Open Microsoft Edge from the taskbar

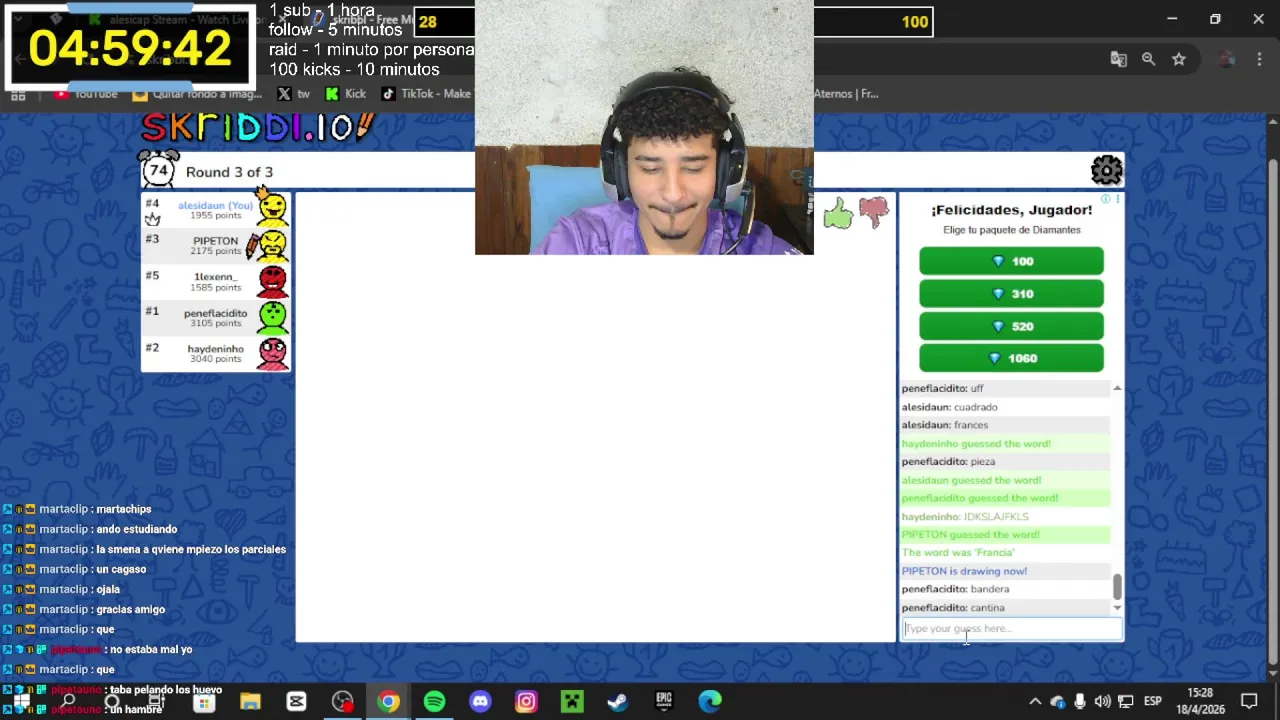pos(710,701)
